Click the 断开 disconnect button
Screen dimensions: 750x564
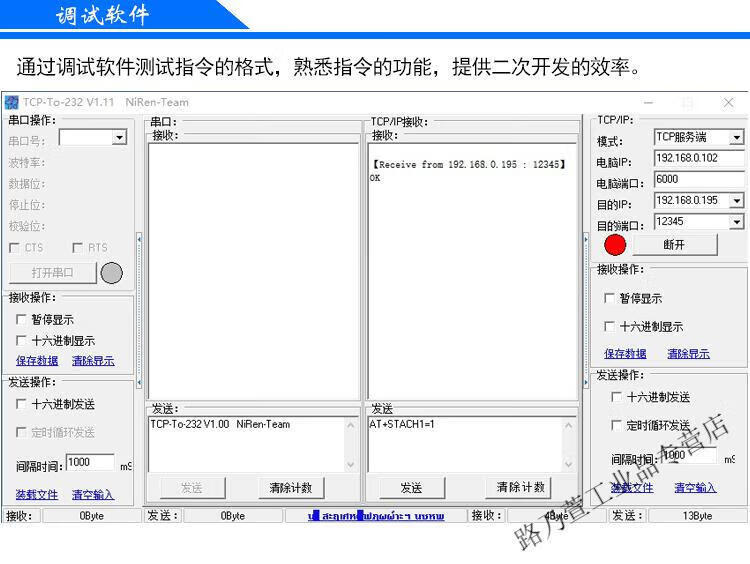[674, 245]
